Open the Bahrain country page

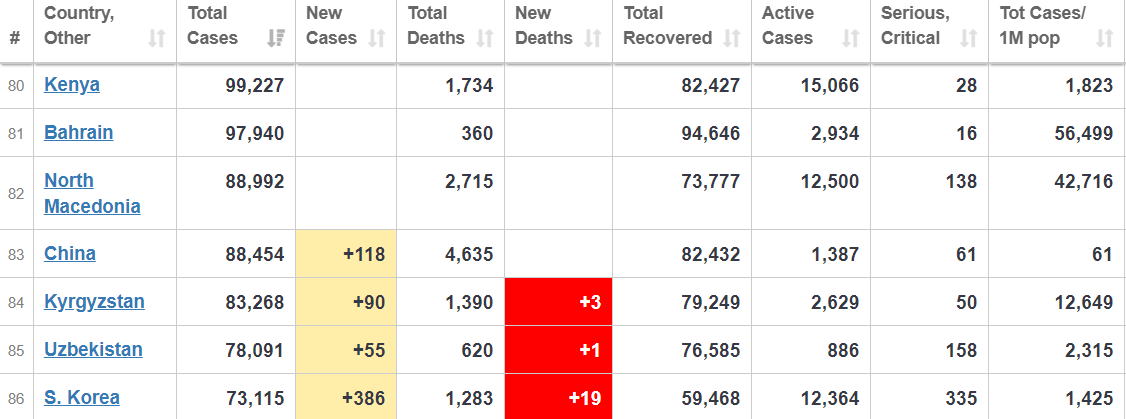coord(78,133)
